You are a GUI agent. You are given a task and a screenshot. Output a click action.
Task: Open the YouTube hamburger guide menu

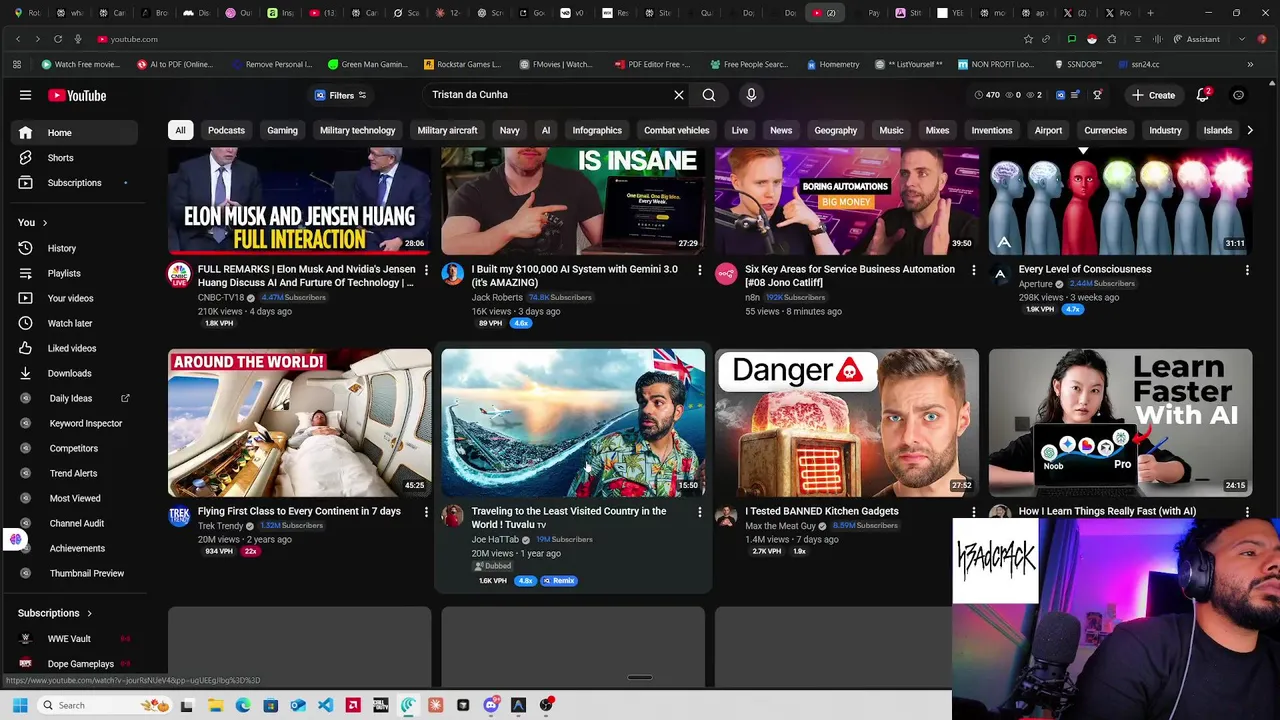25,95
